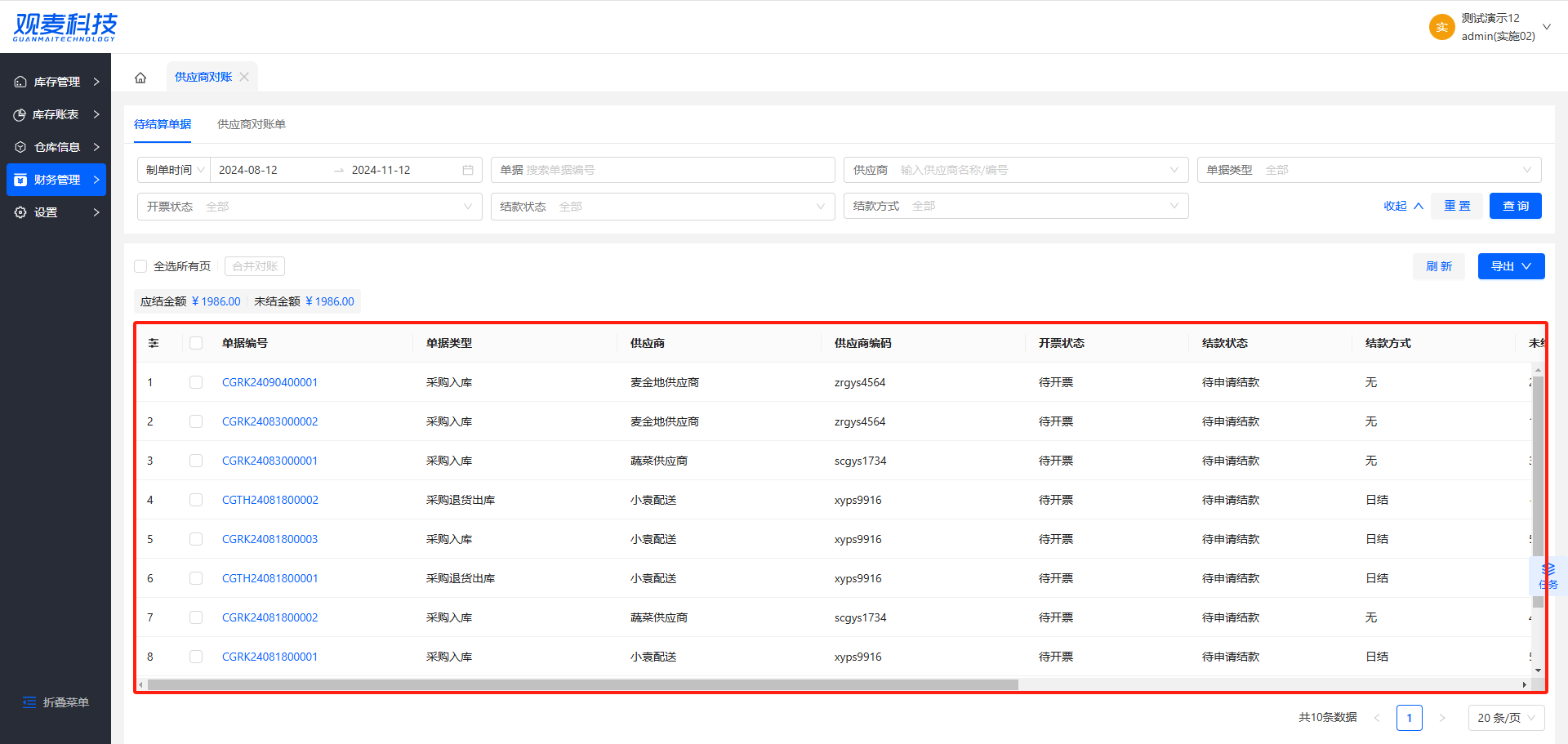Click the 查询 button
Image resolution: width=1568 pixels, height=744 pixels.
(x=1516, y=206)
